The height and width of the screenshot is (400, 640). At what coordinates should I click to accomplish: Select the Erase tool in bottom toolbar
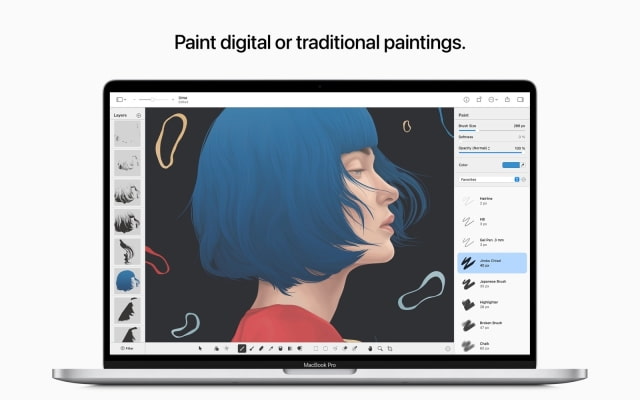click(x=261, y=349)
